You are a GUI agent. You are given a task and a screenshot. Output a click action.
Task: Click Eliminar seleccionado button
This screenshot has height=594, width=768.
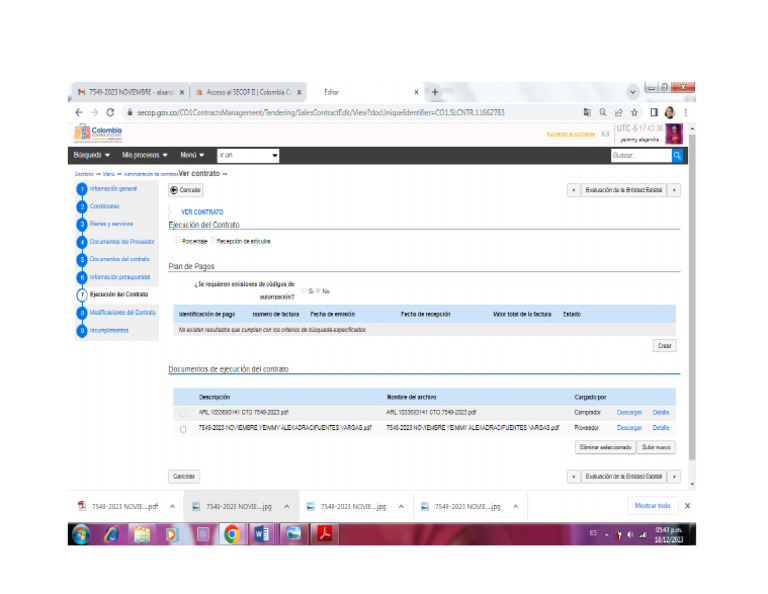coord(605,447)
